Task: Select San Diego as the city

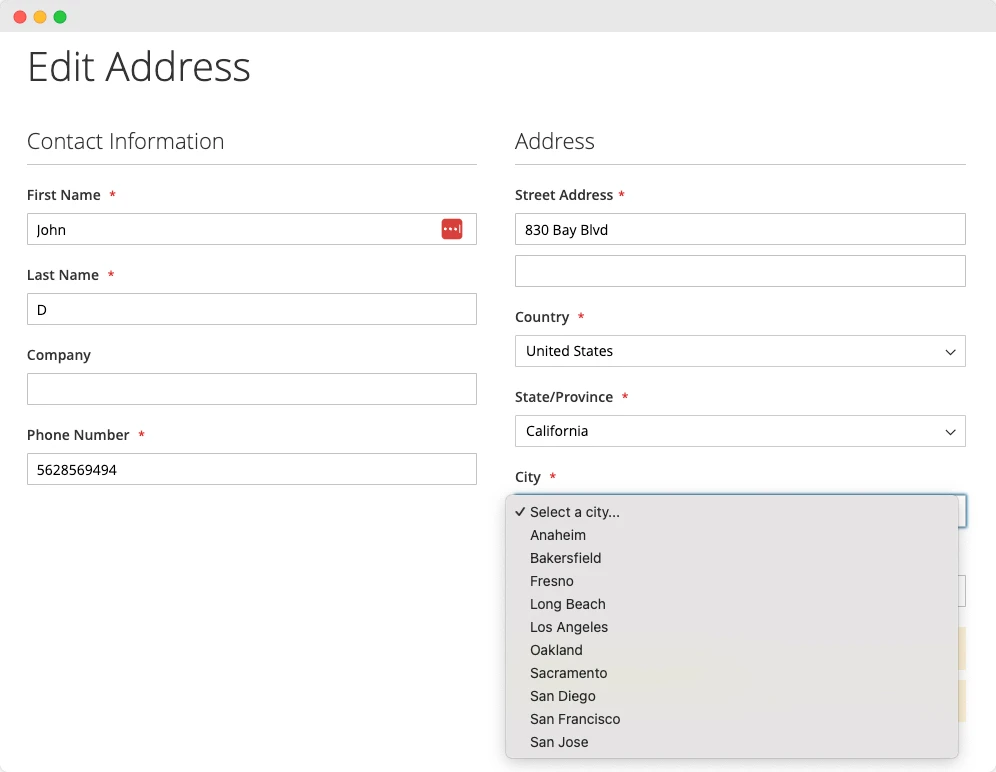Action: click(x=562, y=696)
